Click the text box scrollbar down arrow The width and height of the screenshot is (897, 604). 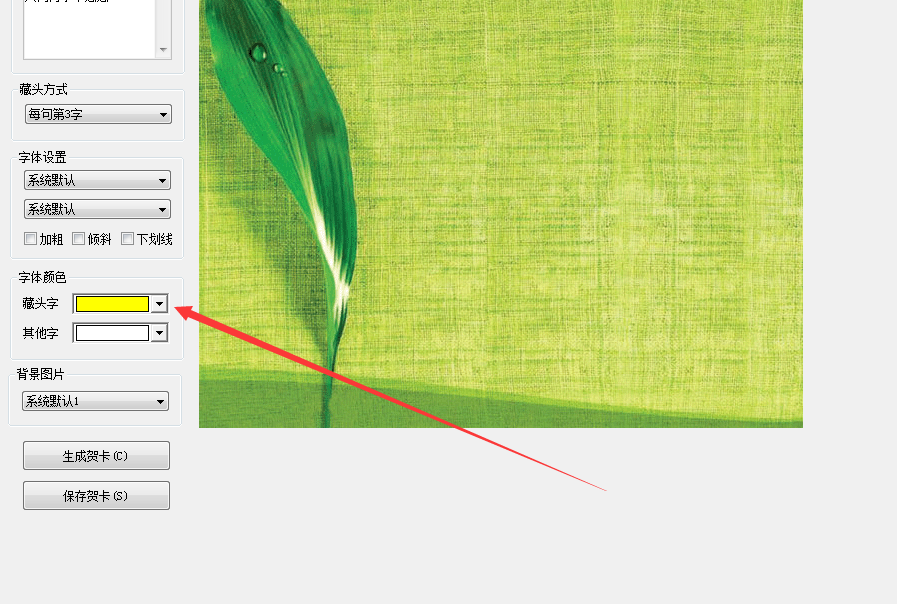[163, 50]
